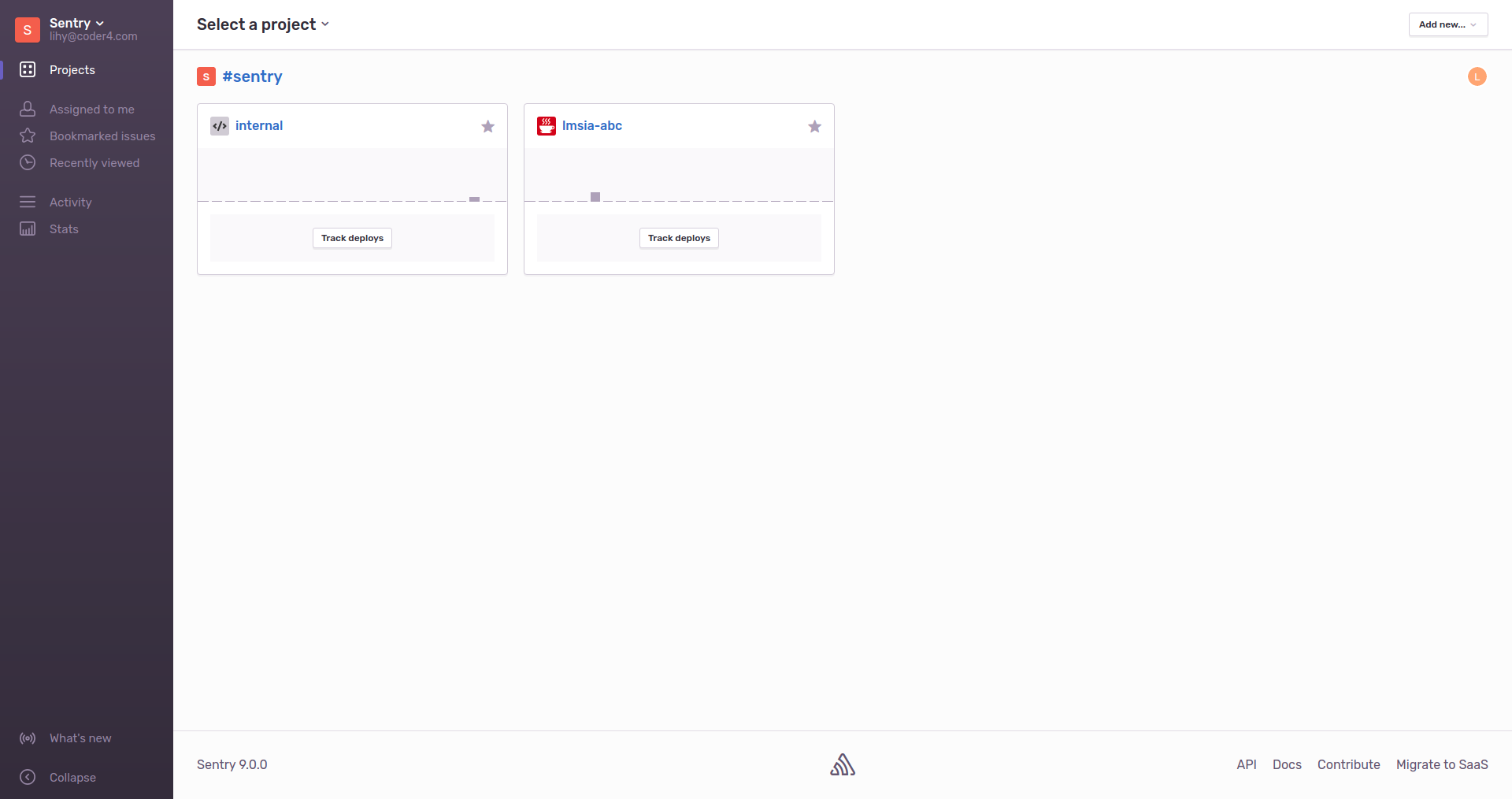Expand the Sentry organization menu
Viewport: 1512px width, 799px height.
pyautogui.click(x=76, y=23)
